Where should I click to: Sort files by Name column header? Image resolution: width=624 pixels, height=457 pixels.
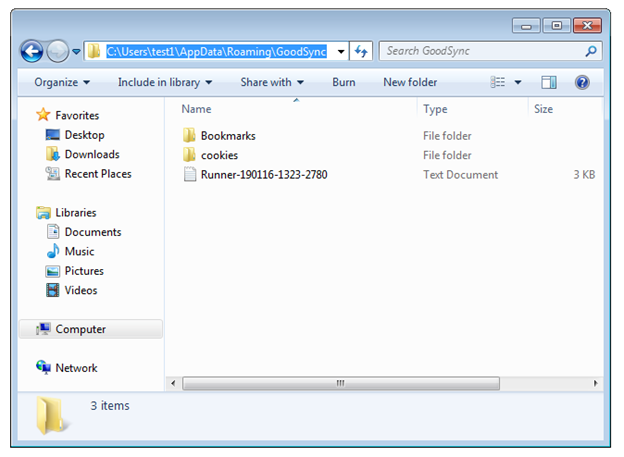tap(196, 109)
